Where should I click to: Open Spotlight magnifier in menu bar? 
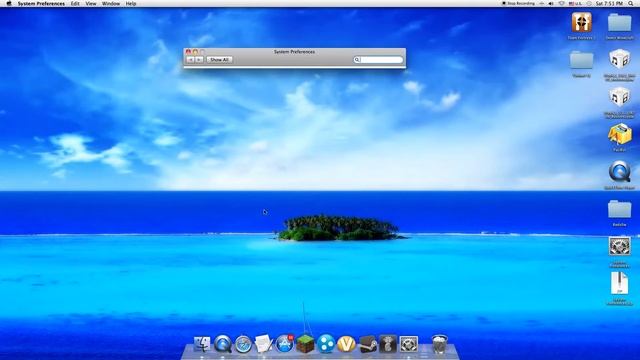click(x=631, y=3)
